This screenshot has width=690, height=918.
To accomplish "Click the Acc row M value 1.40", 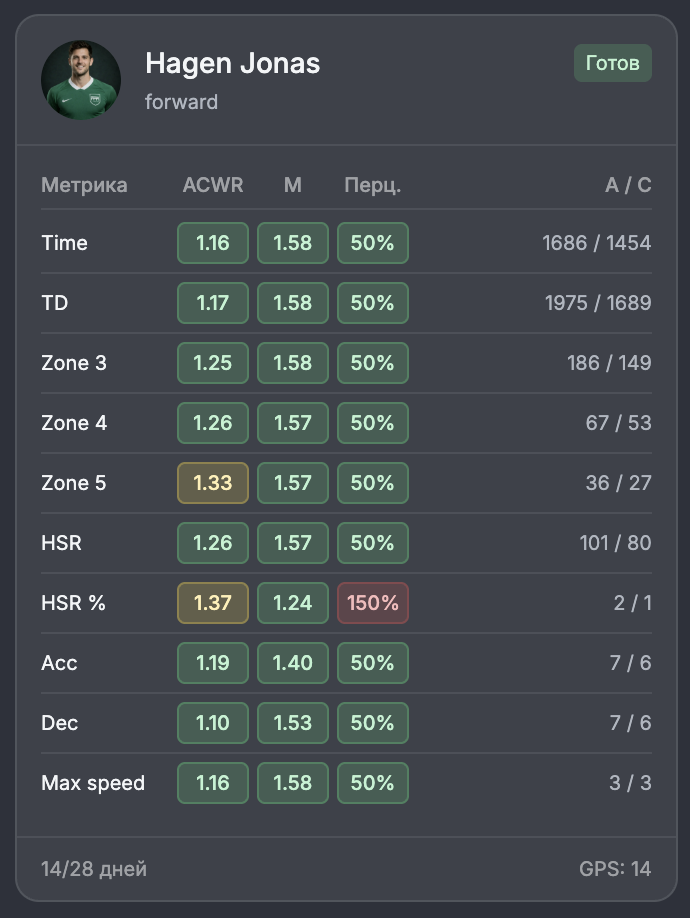I will point(293,663).
